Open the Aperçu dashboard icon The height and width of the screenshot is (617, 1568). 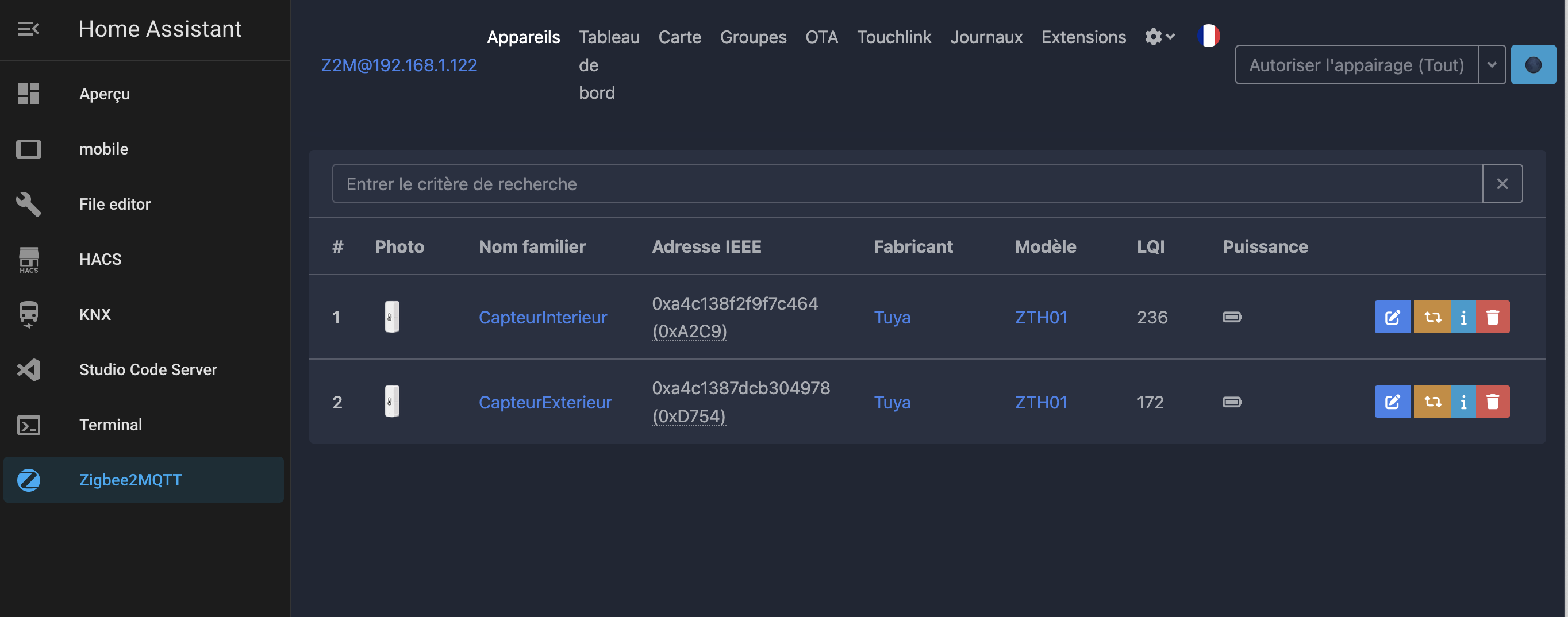pyautogui.click(x=28, y=94)
